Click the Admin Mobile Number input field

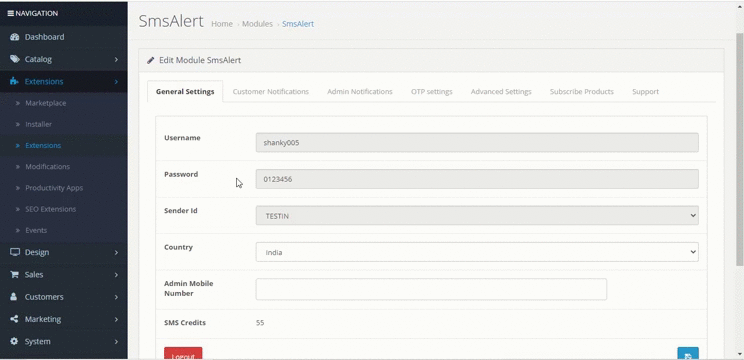tap(431, 289)
